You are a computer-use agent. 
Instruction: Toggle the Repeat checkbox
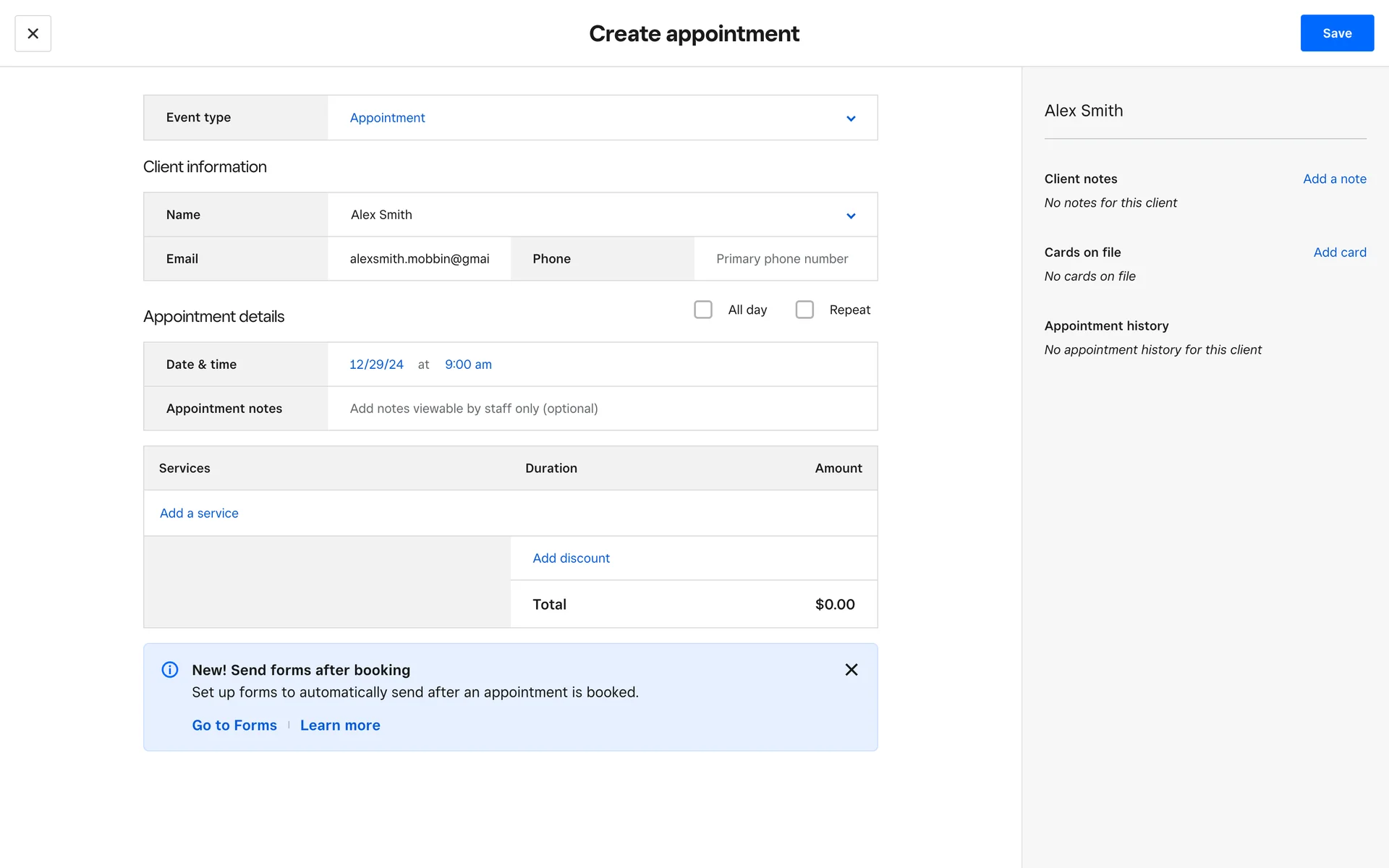pyautogui.click(x=804, y=310)
